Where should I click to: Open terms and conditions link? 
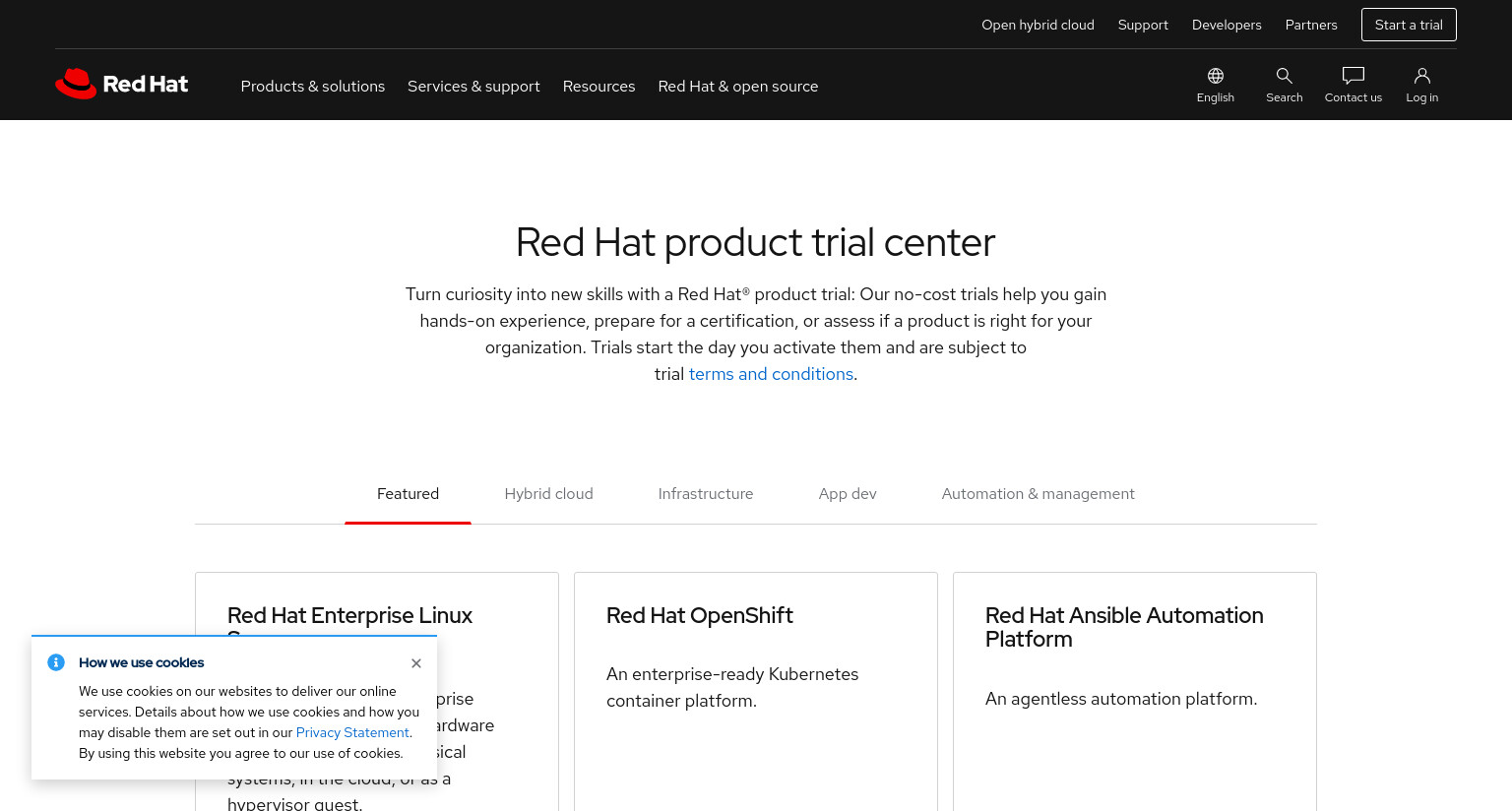click(x=771, y=374)
